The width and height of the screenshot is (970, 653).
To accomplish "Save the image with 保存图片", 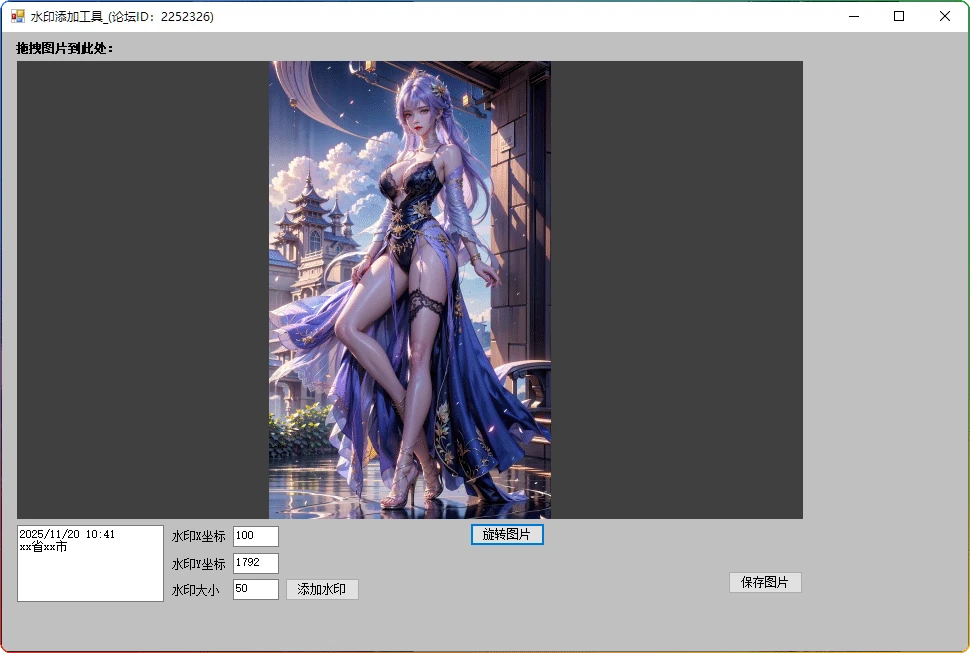I will [765, 583].
